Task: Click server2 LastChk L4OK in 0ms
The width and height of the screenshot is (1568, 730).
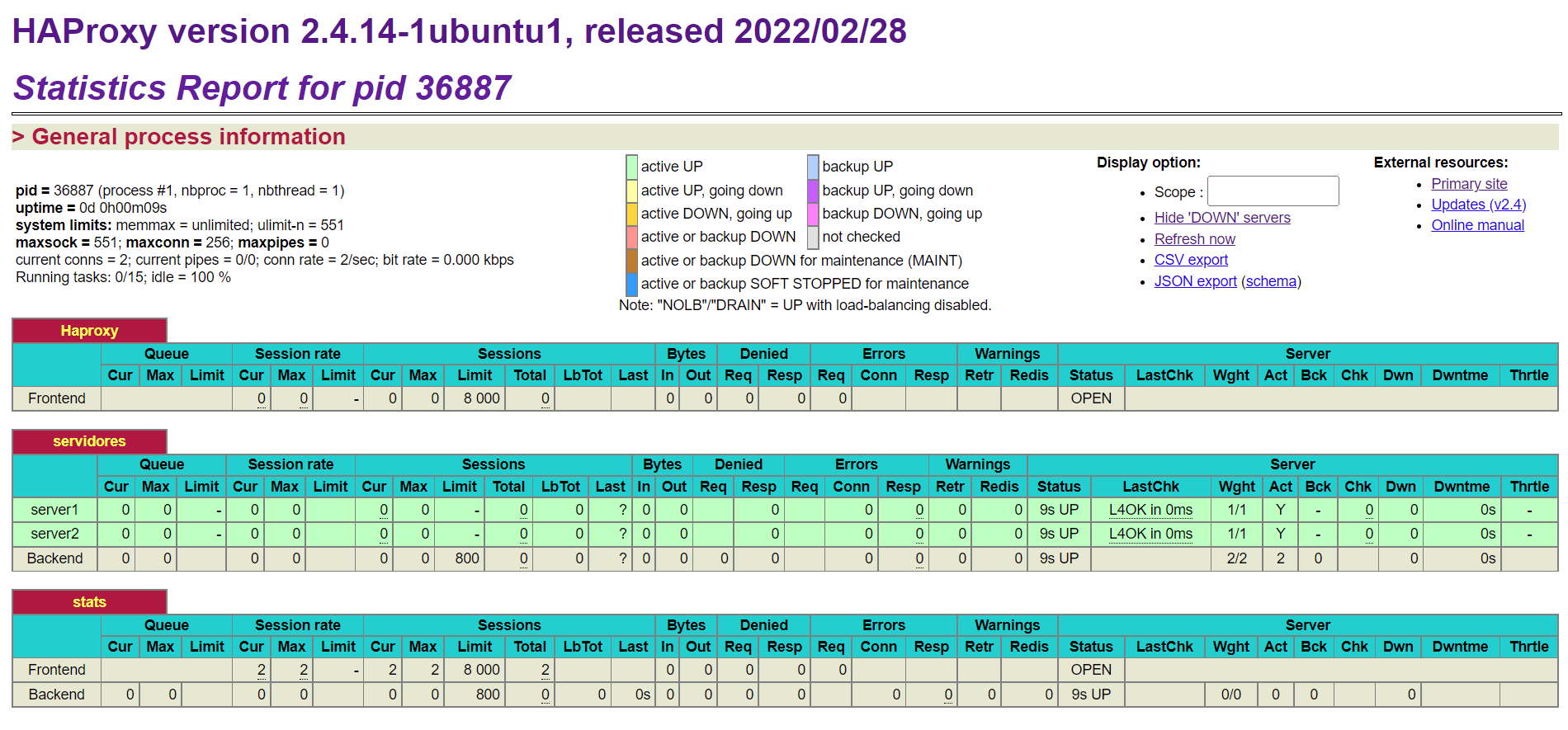Action: (x=1150, y=534)
